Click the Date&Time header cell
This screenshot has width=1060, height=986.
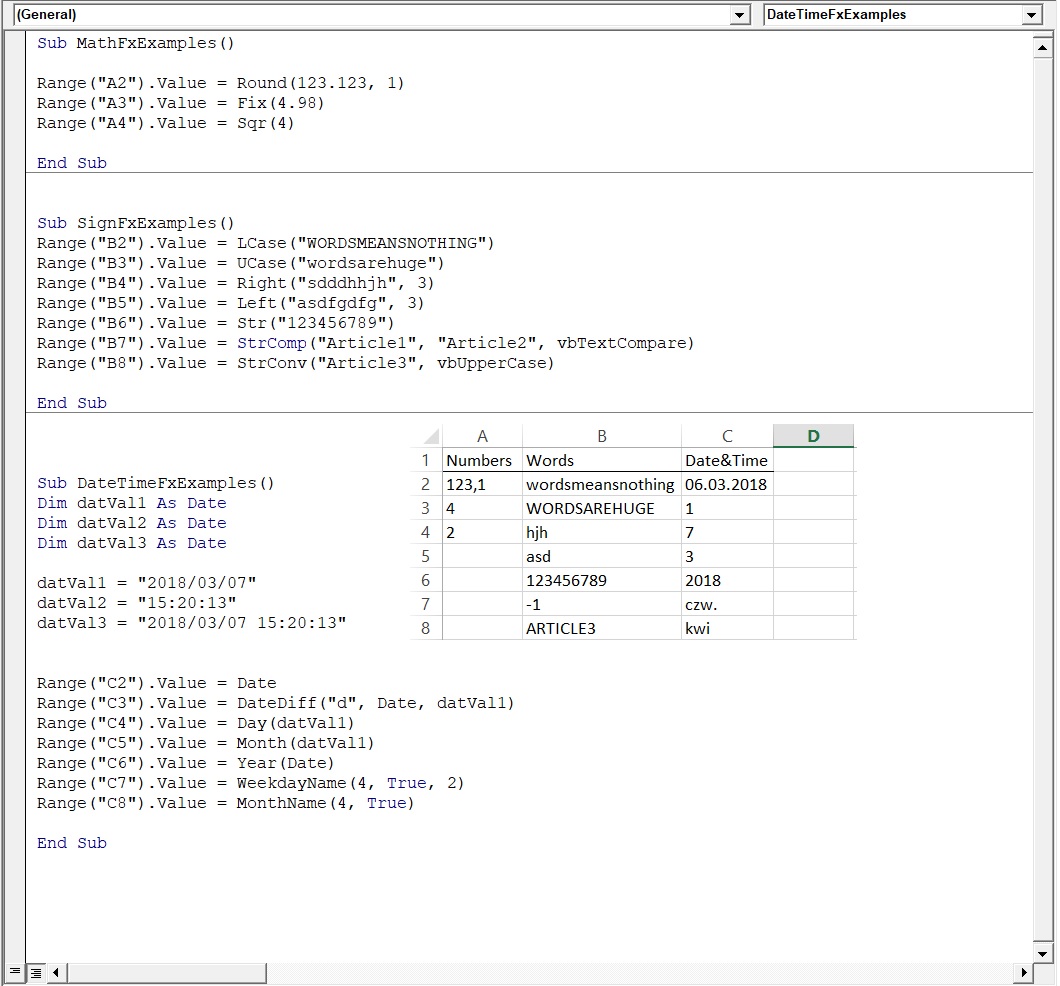coord(726,460)
